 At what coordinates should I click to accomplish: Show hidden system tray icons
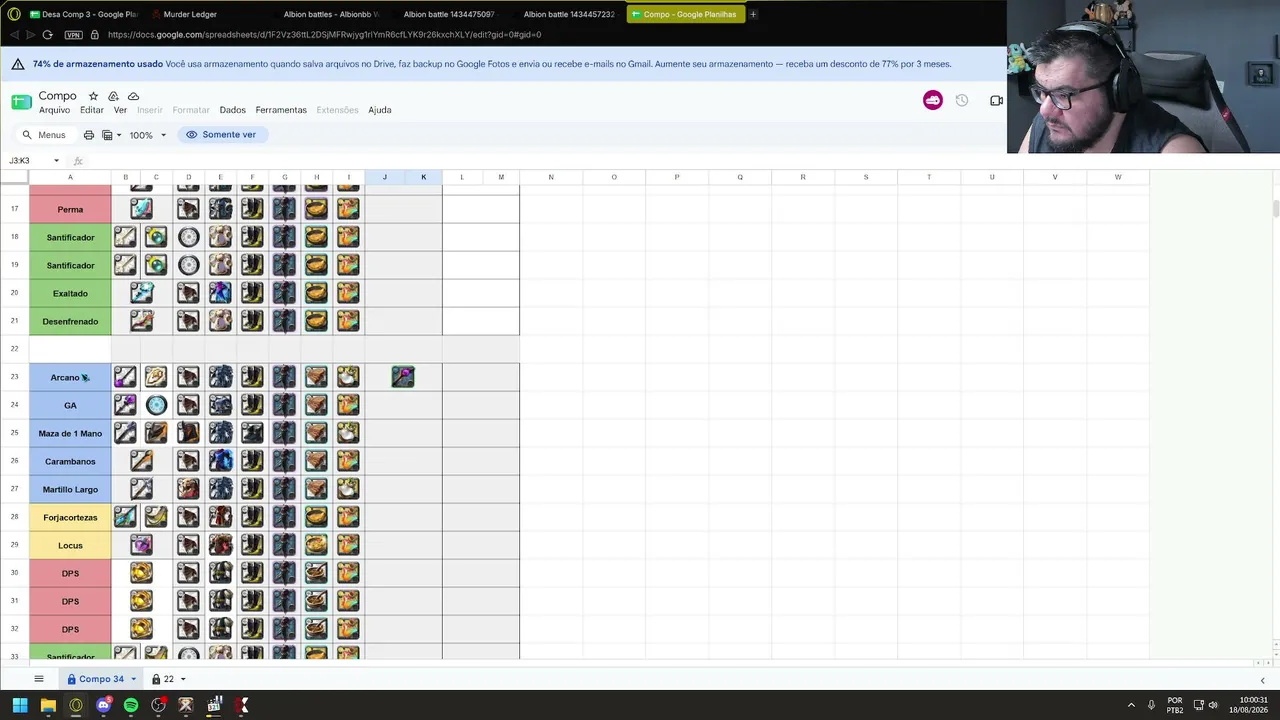(1131, 705)
